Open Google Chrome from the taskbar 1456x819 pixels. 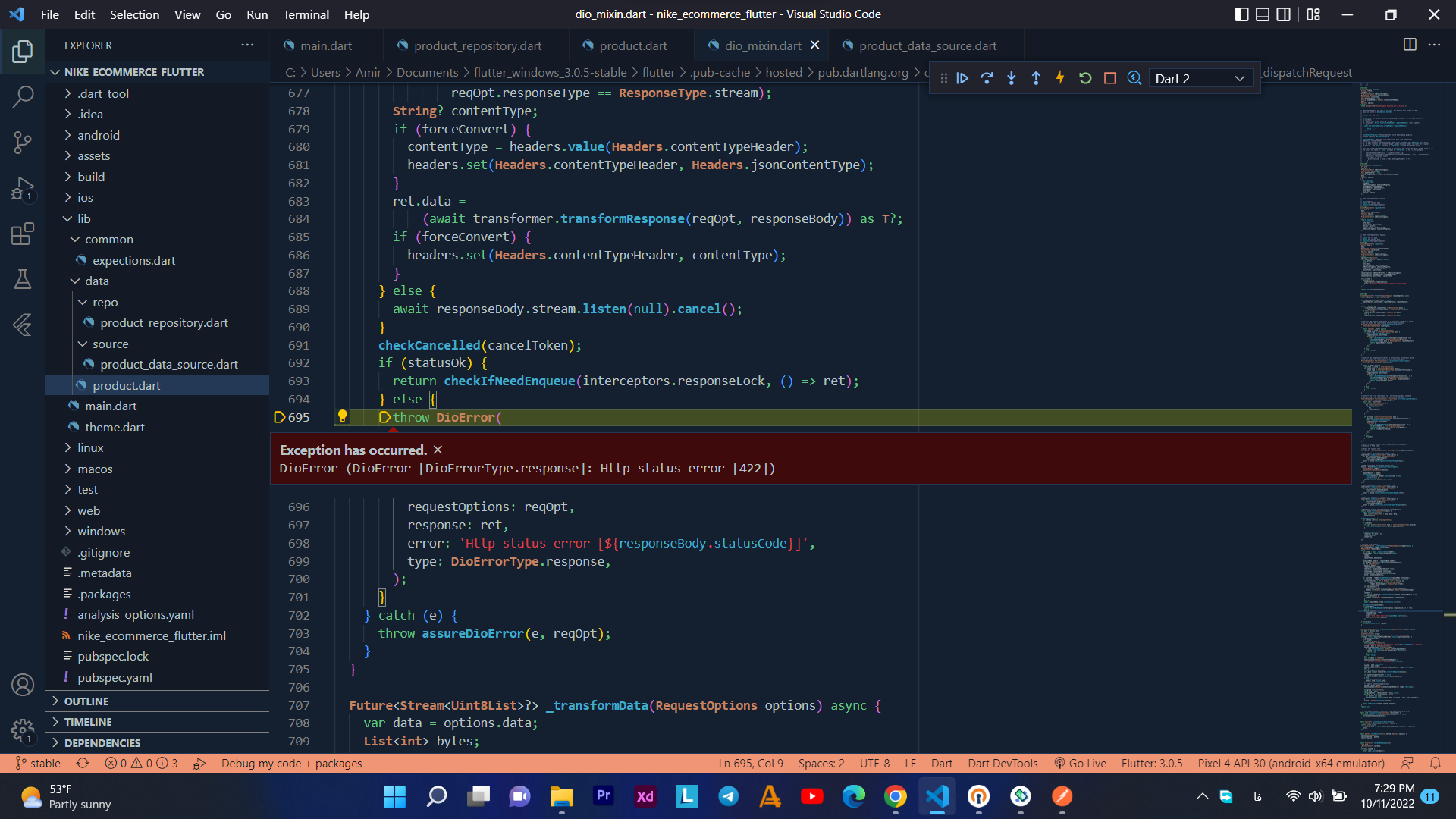895,796
